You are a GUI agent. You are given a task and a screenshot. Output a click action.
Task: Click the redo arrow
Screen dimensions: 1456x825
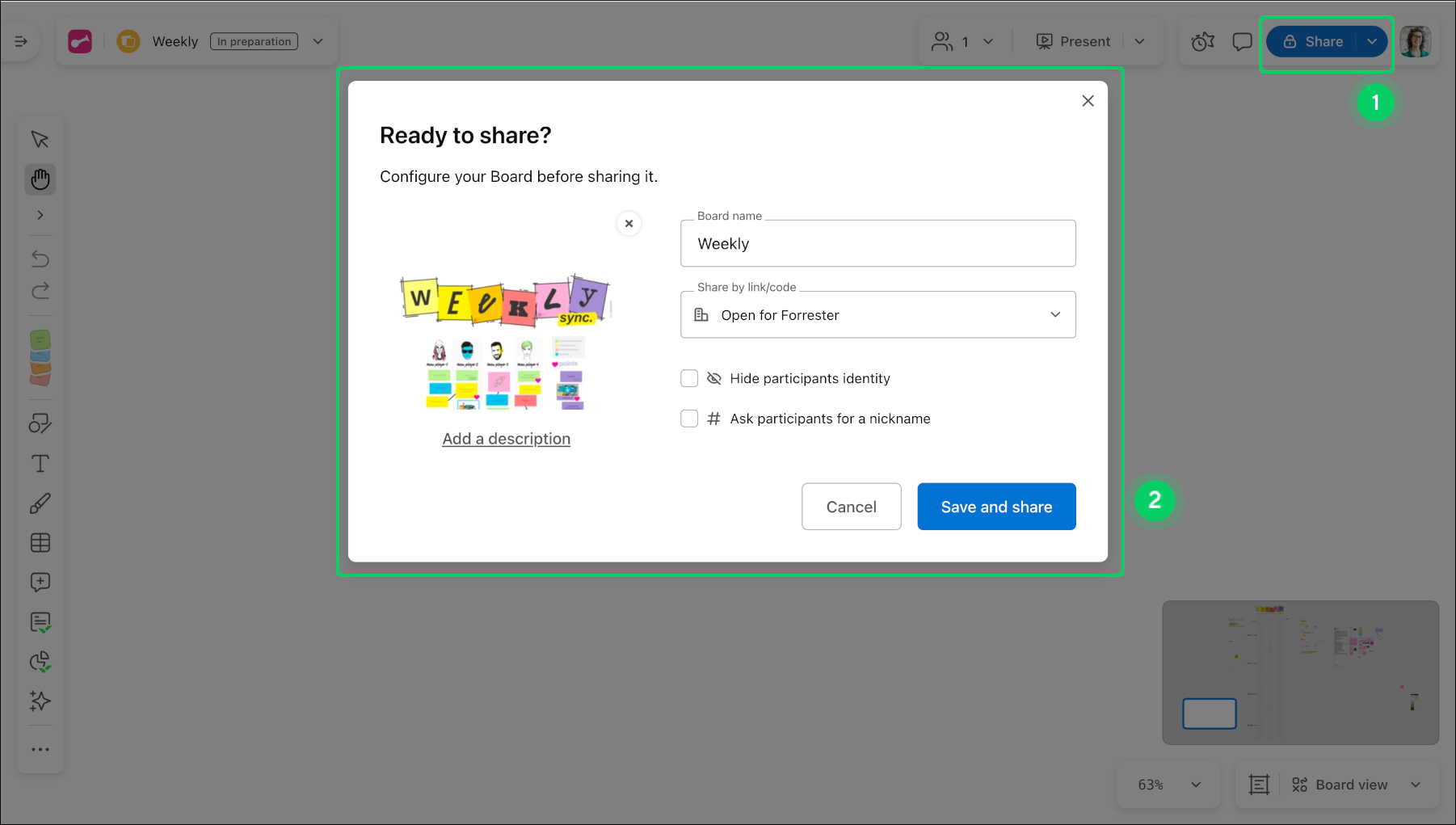click(x=40, y=291)
